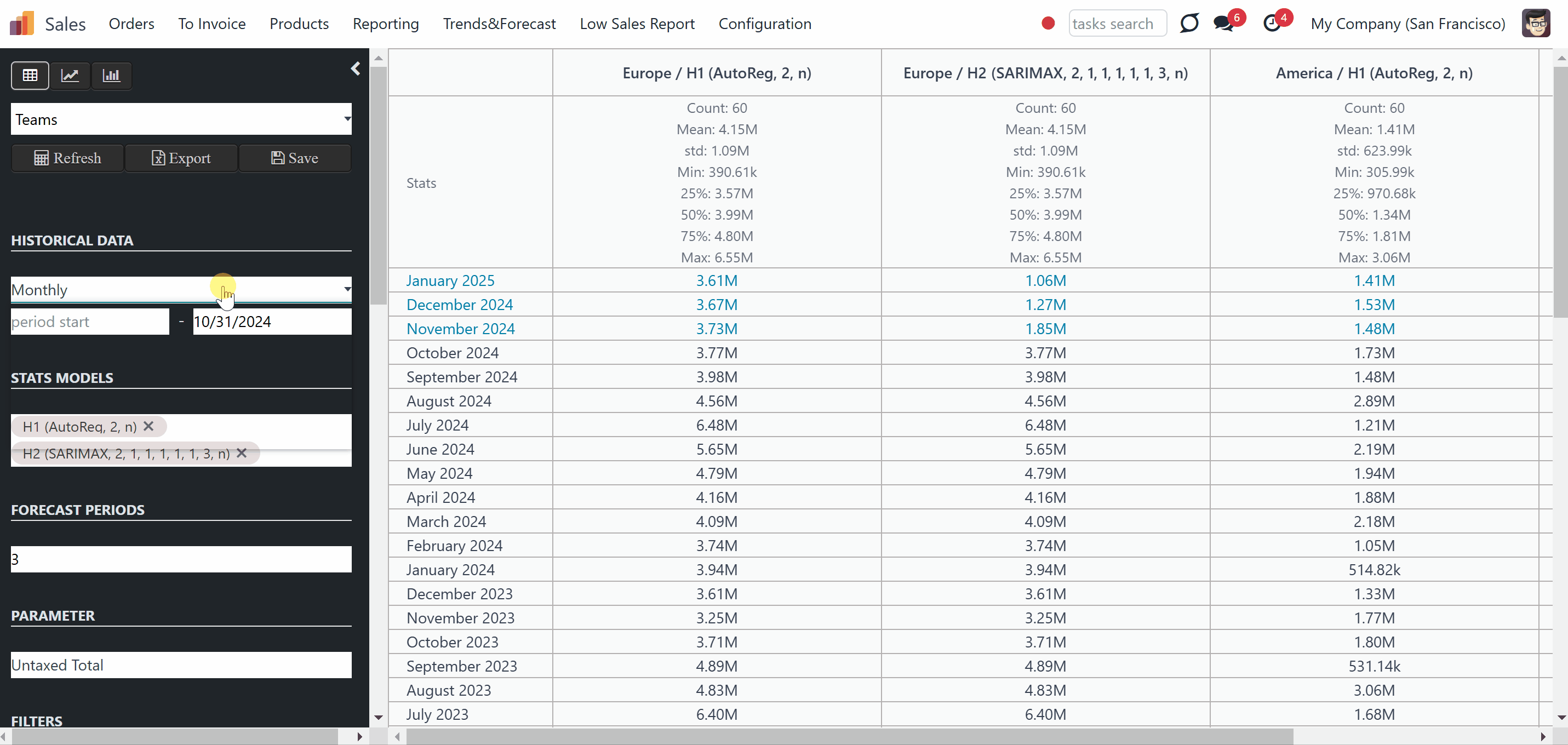
Task: Open the activities clock icon
Action: (1272, 24)
